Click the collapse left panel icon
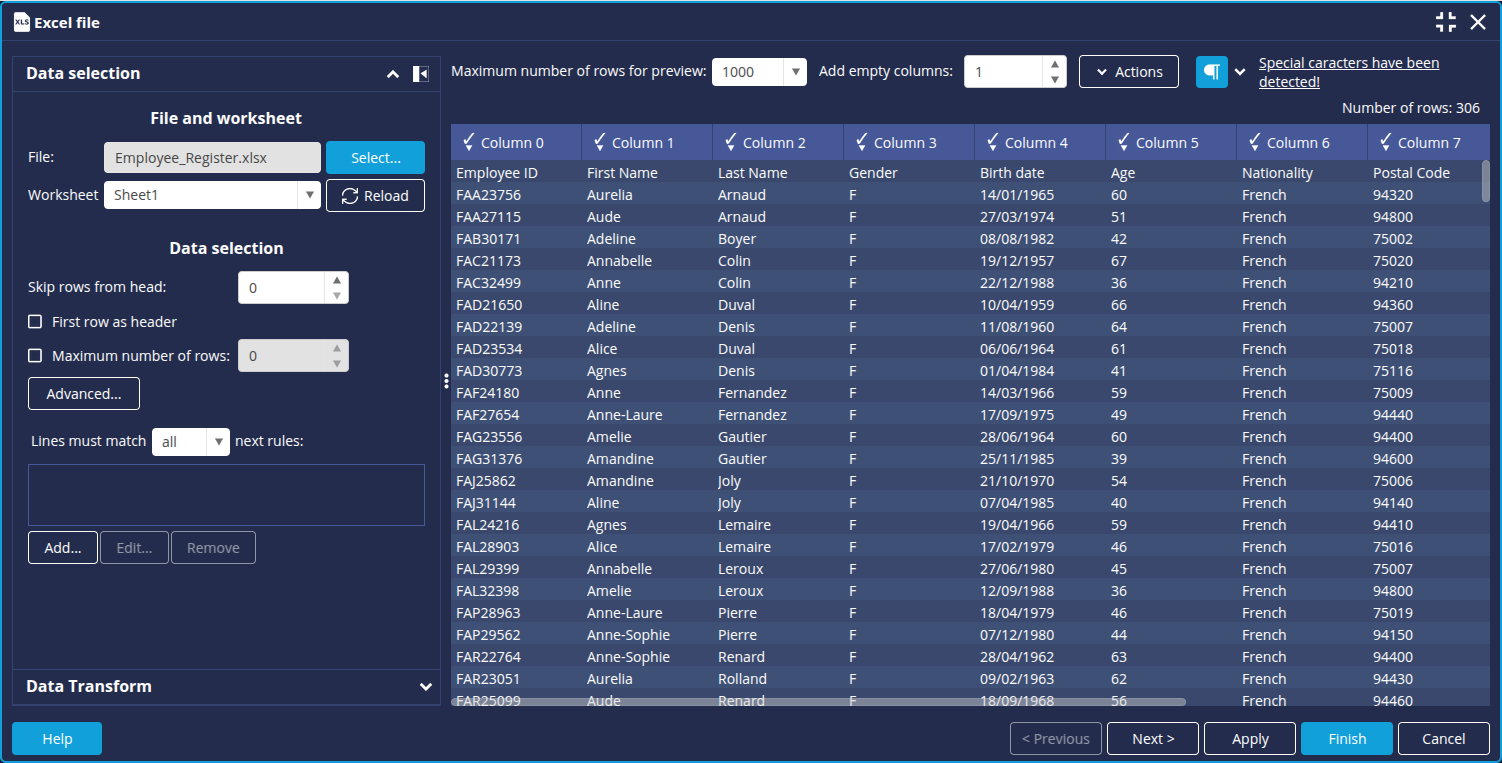1502x763 pixels. point(421,74)
